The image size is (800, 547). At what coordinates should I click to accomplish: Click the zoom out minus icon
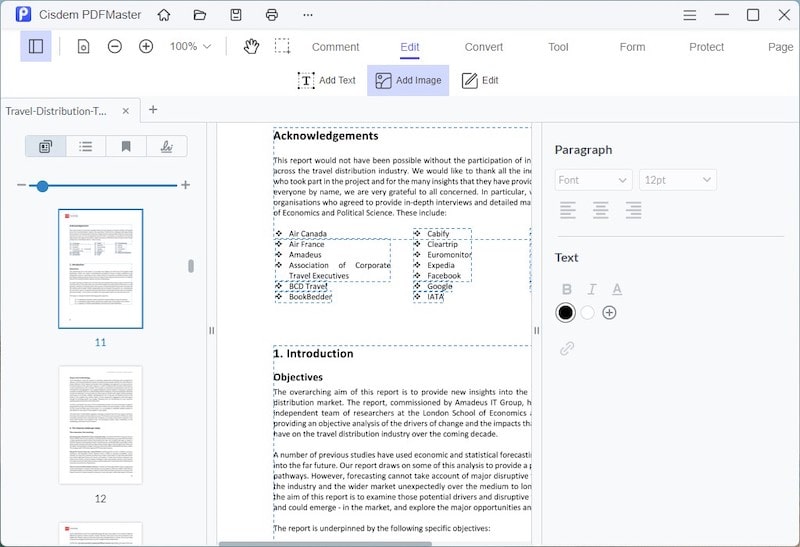click(115, 46)
